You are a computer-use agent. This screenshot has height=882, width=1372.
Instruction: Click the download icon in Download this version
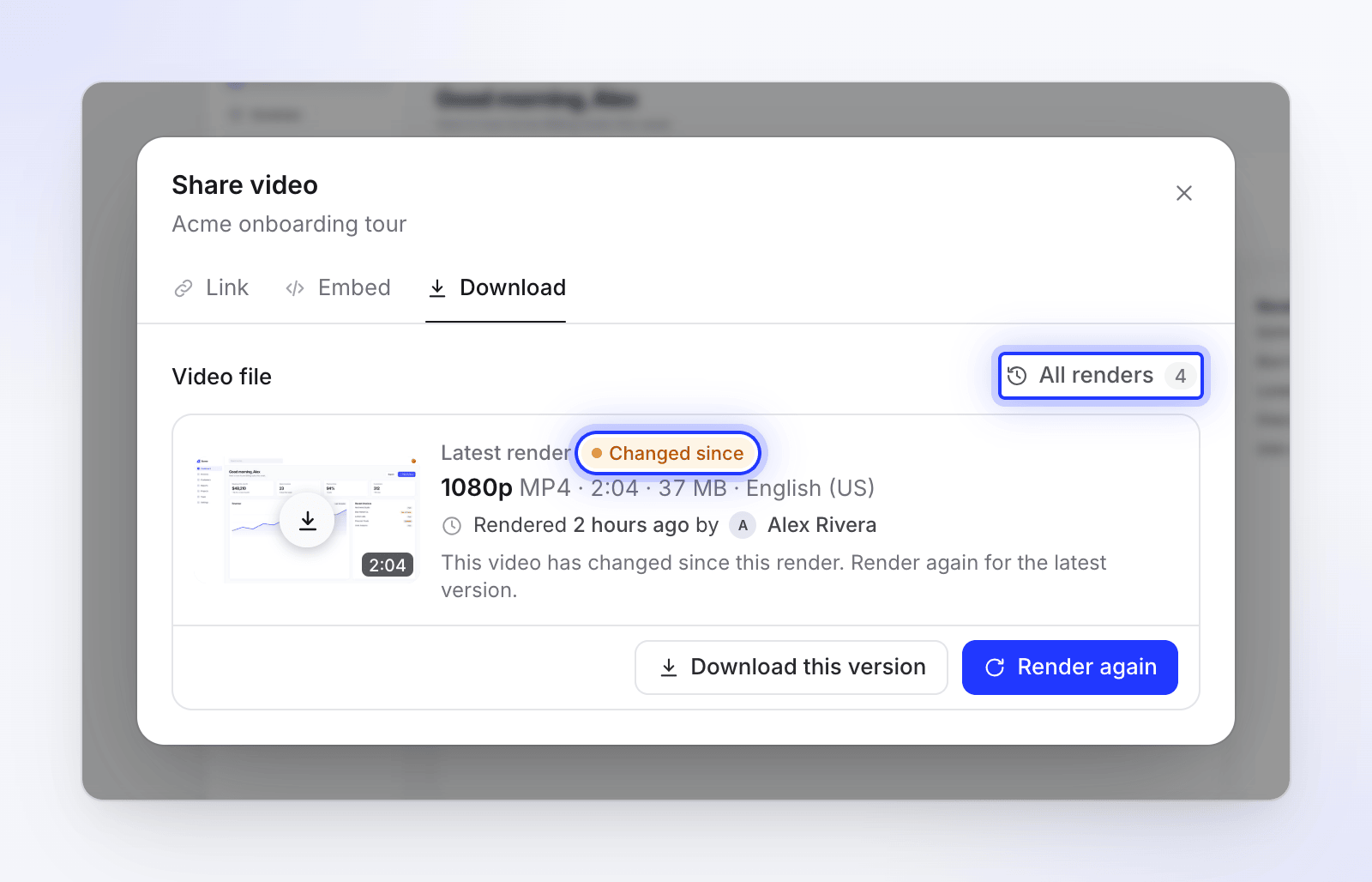[x=669, y=668]
